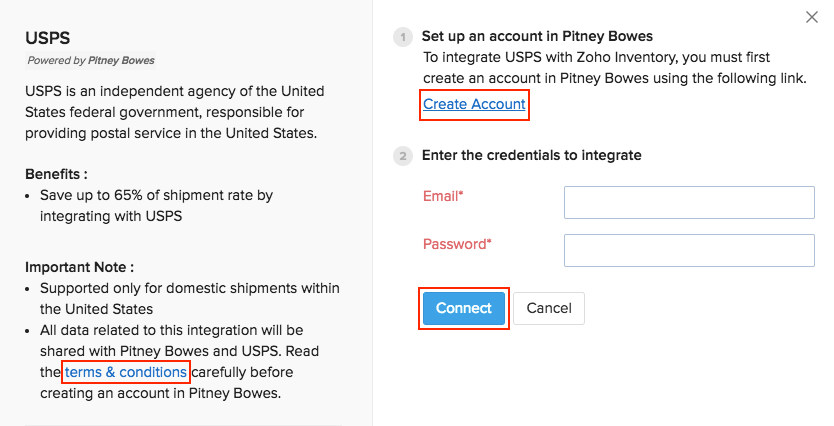
Task: Click the Benefits heading
Action: 56,174
